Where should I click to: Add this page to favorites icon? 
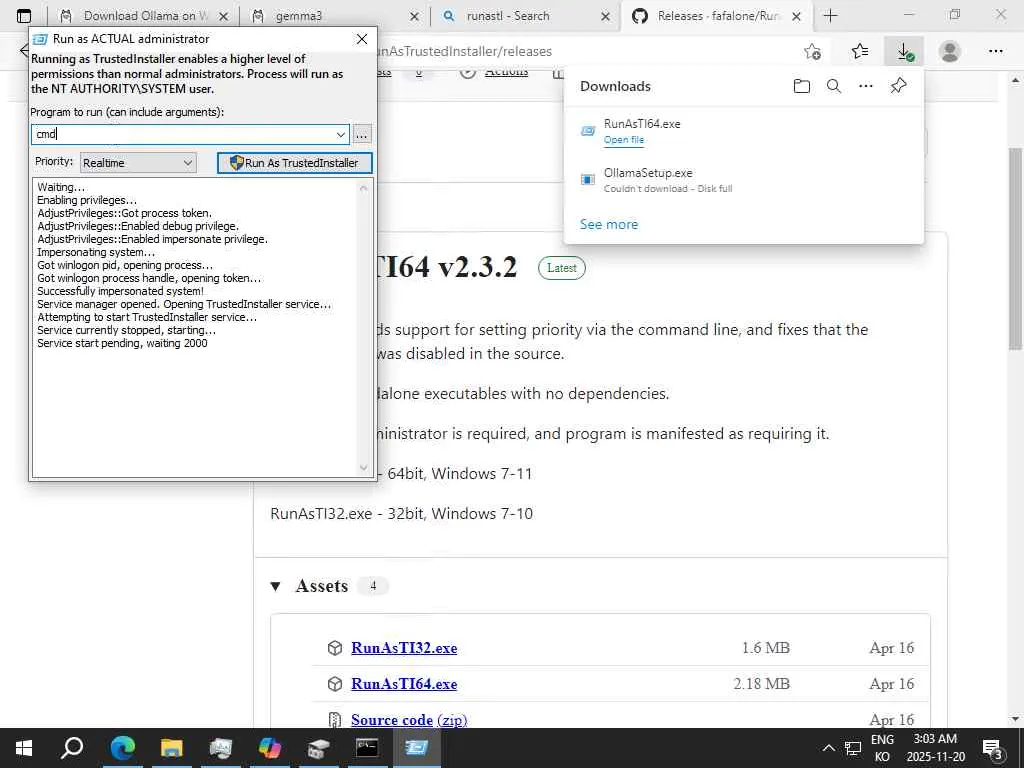pos(812,52)
